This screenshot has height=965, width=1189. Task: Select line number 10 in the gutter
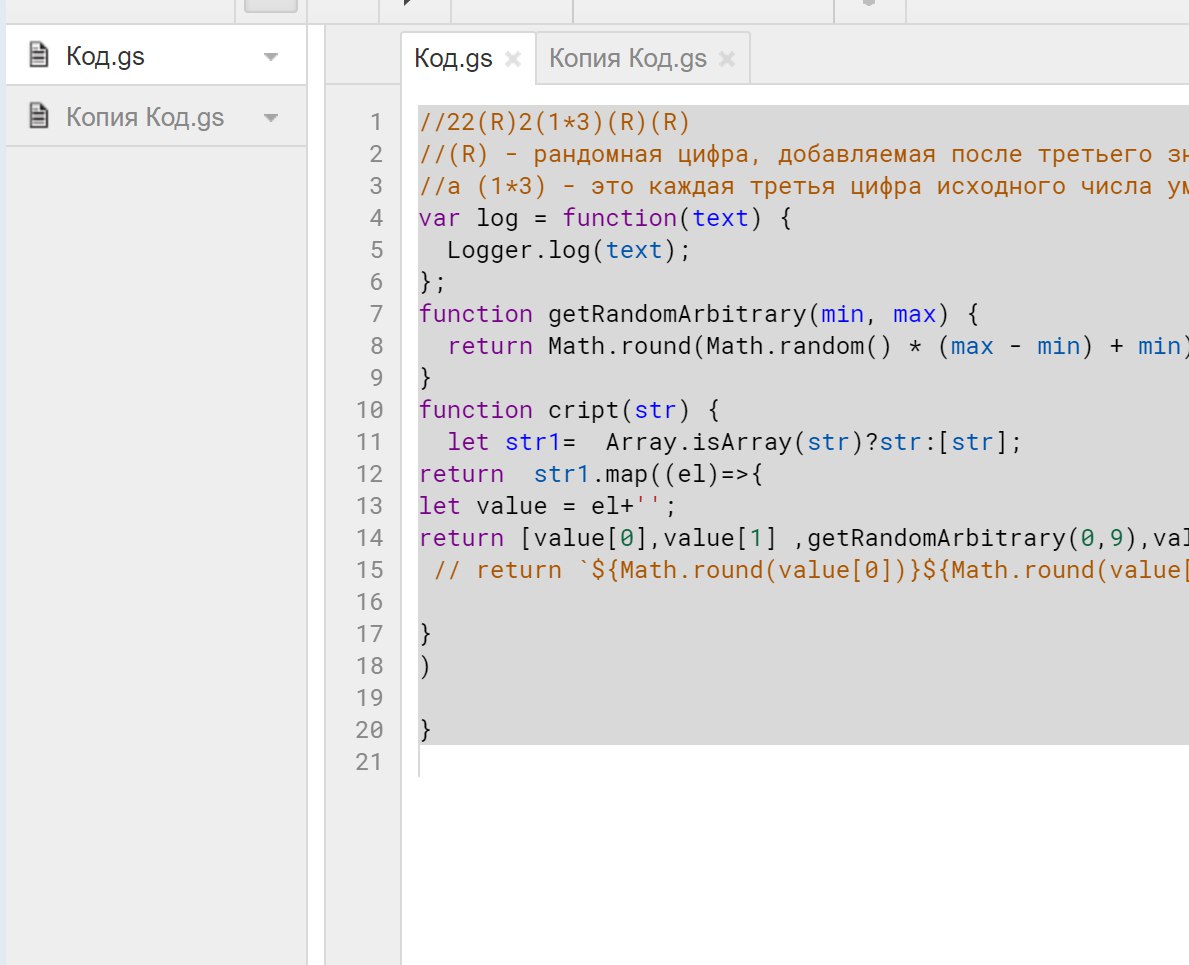pyautogui.click(x=369, y=410)
